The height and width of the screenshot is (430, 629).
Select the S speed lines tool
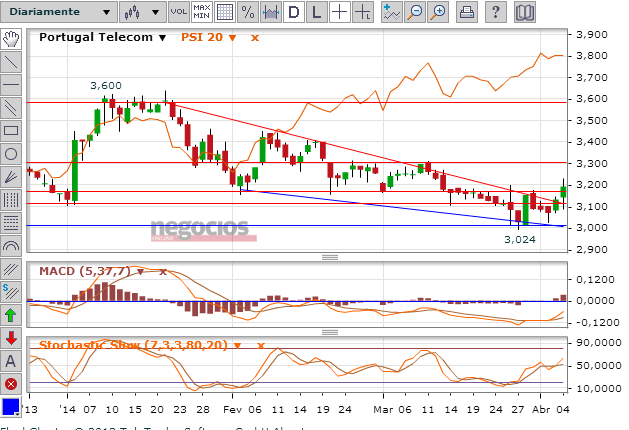coord(11,292)
